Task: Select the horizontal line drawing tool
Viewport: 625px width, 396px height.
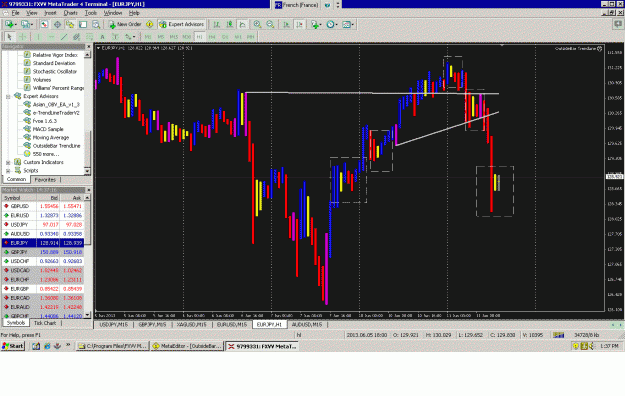Action: [51, 37]
